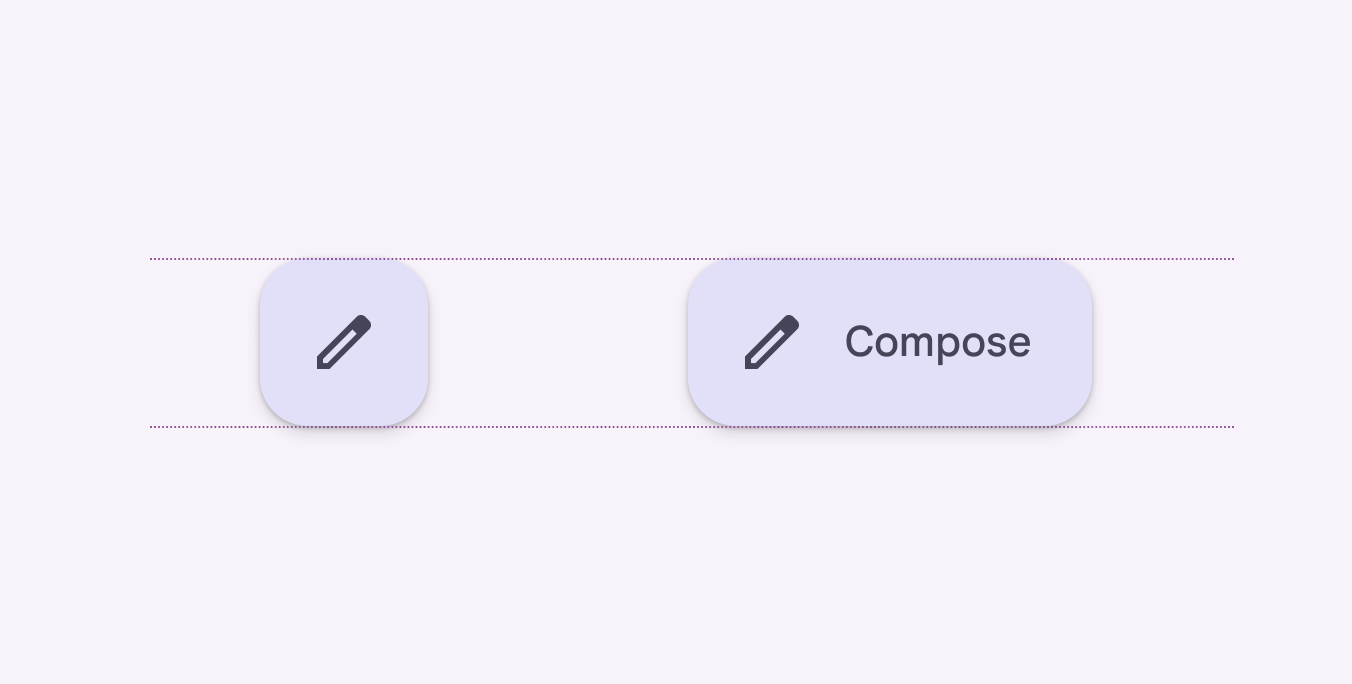Open the composer using the icon-only FAB
The width and height of the screenshot is (1352, 684).
pos(344,342)
